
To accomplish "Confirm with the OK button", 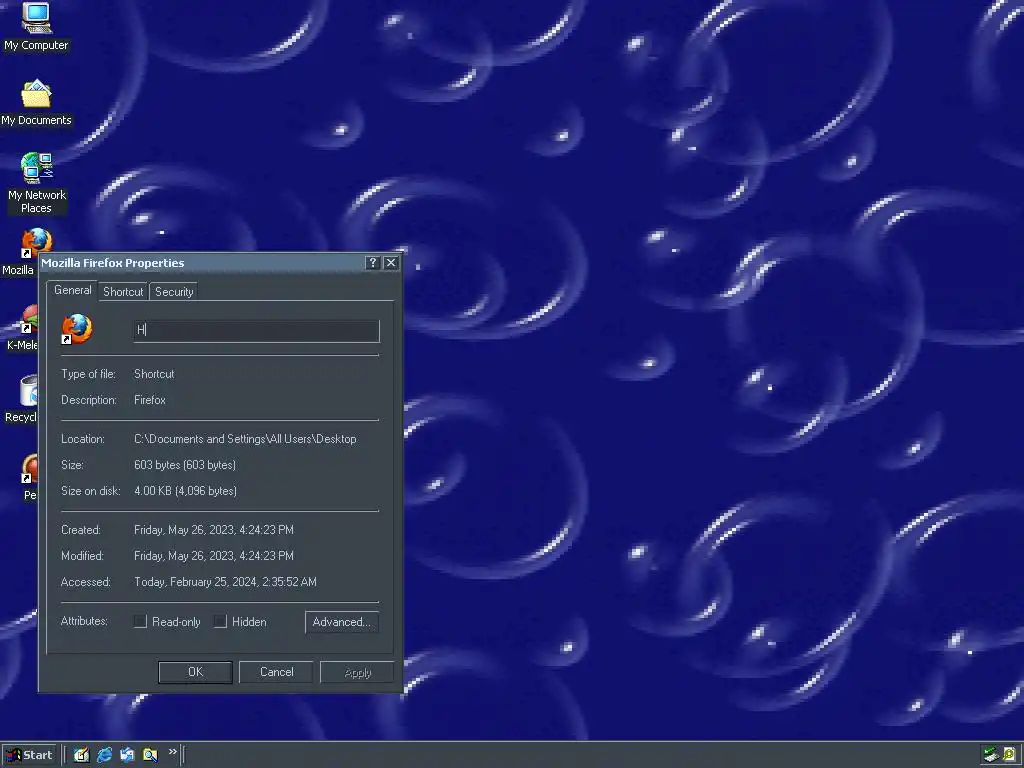I will 195,672.
